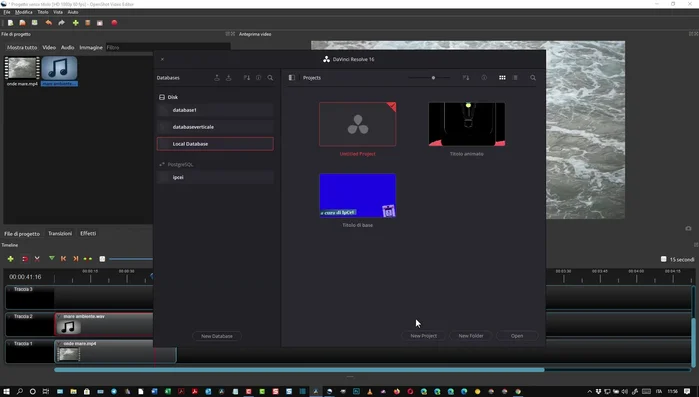The width and height of the screenshot is (699, 397).
Task: Click the Redo arrow in OpenShot toolbar
Action: point(62,23)
